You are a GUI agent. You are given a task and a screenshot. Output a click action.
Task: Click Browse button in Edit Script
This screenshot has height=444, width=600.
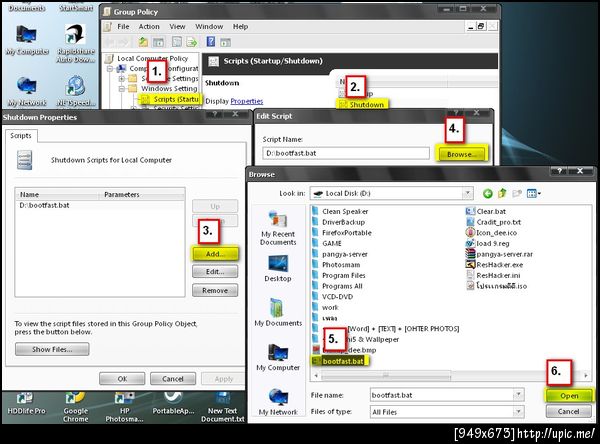pyautogui.click(x=461, y=154)
